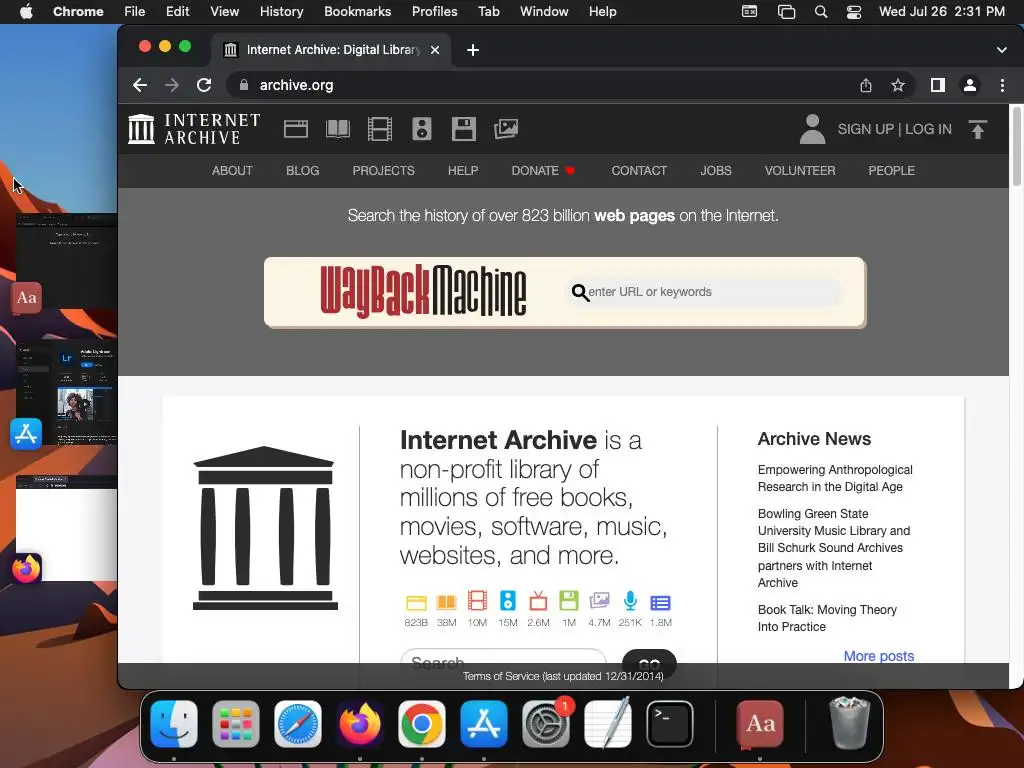Viewport: 1024px width, 768px height.
Task: Open the History menu in menu bar
Action: tap(281, 11)
